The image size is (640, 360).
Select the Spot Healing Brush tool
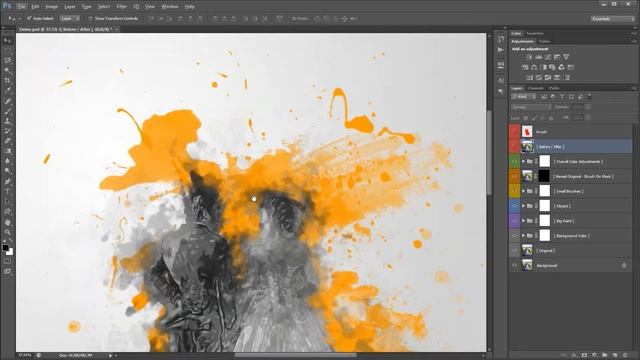[x=7, y=101]
